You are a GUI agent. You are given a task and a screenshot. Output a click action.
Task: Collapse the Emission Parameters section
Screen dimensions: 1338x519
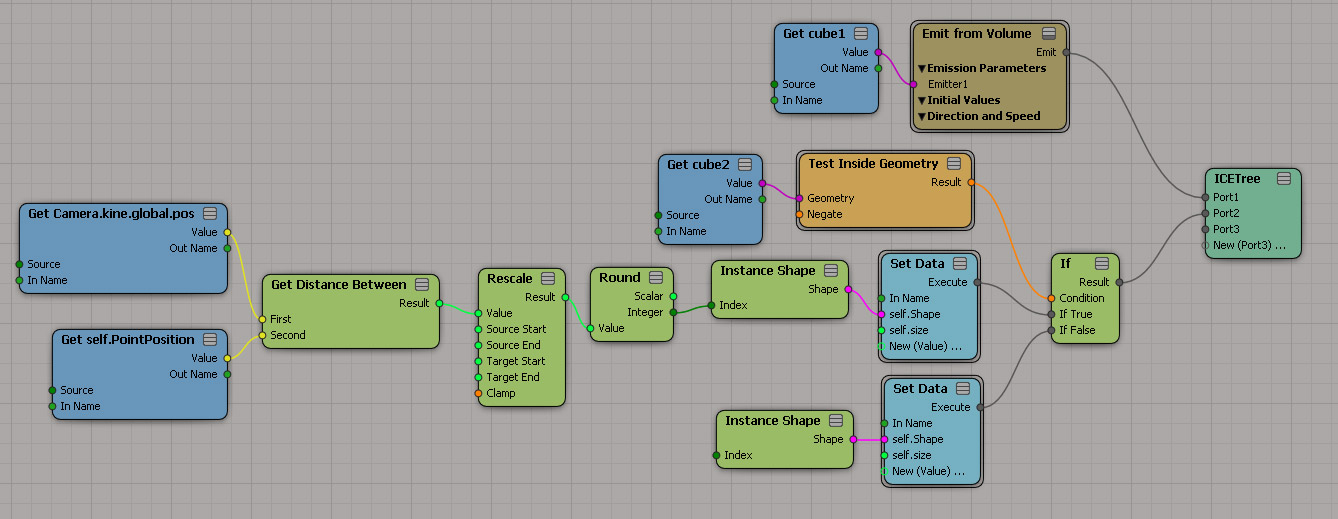(x=922, y=69)
